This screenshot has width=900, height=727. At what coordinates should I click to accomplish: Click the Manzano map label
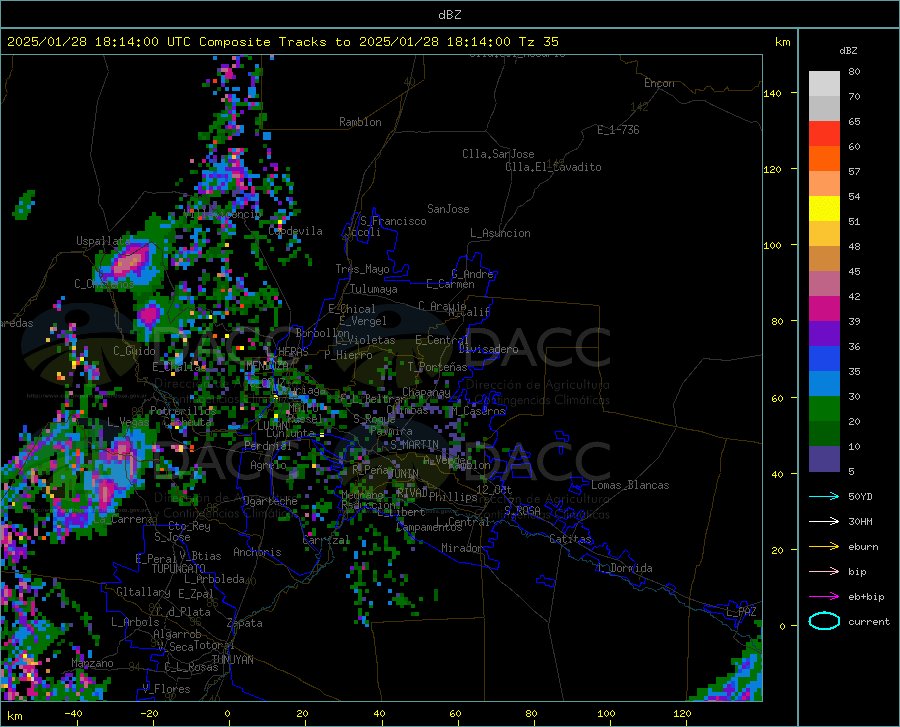coord(92,663)
